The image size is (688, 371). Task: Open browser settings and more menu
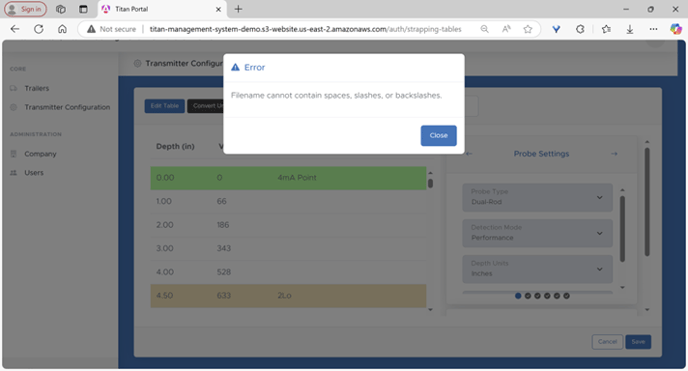pos(653,29)
